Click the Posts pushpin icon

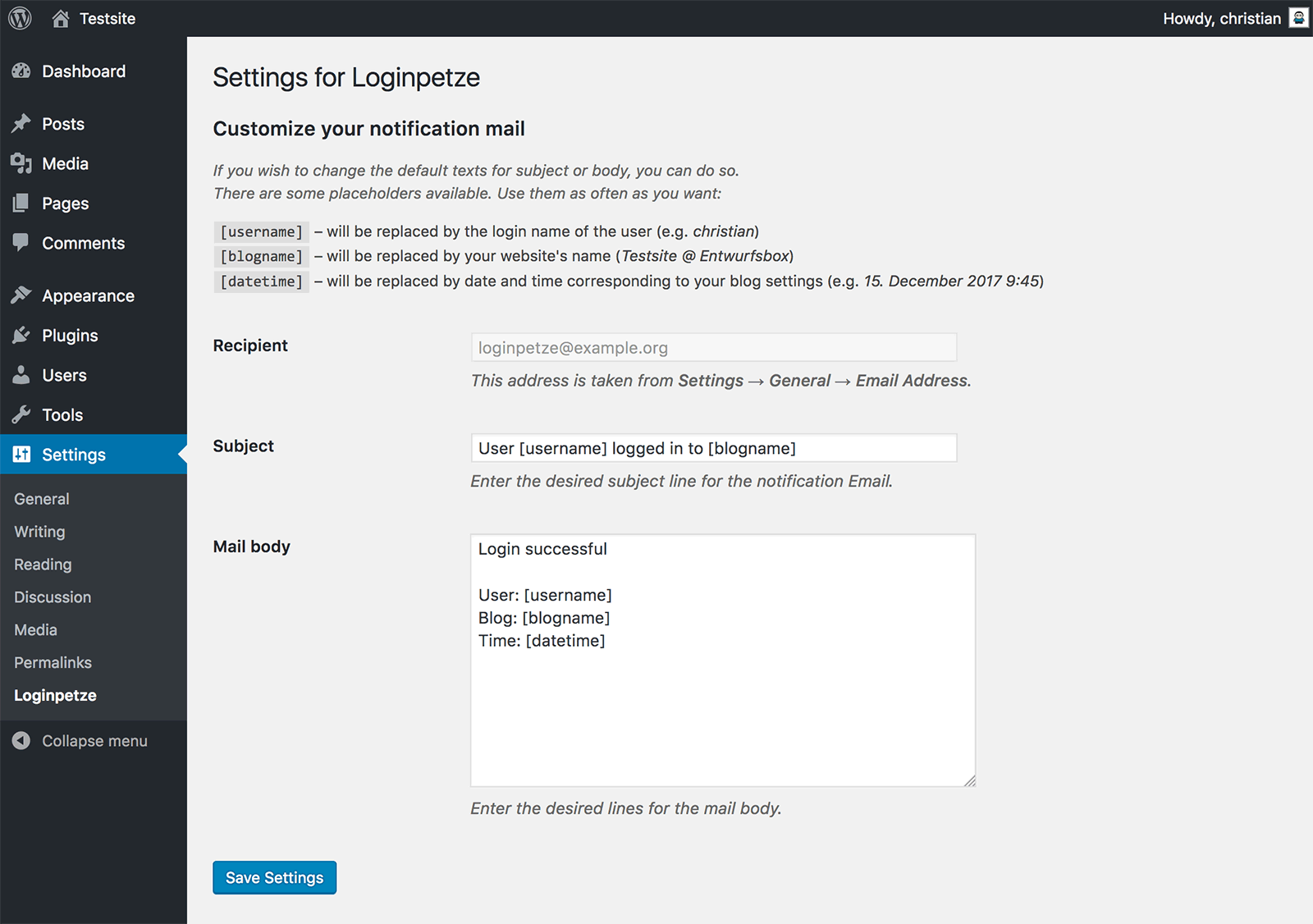click(x=21, y=124)
